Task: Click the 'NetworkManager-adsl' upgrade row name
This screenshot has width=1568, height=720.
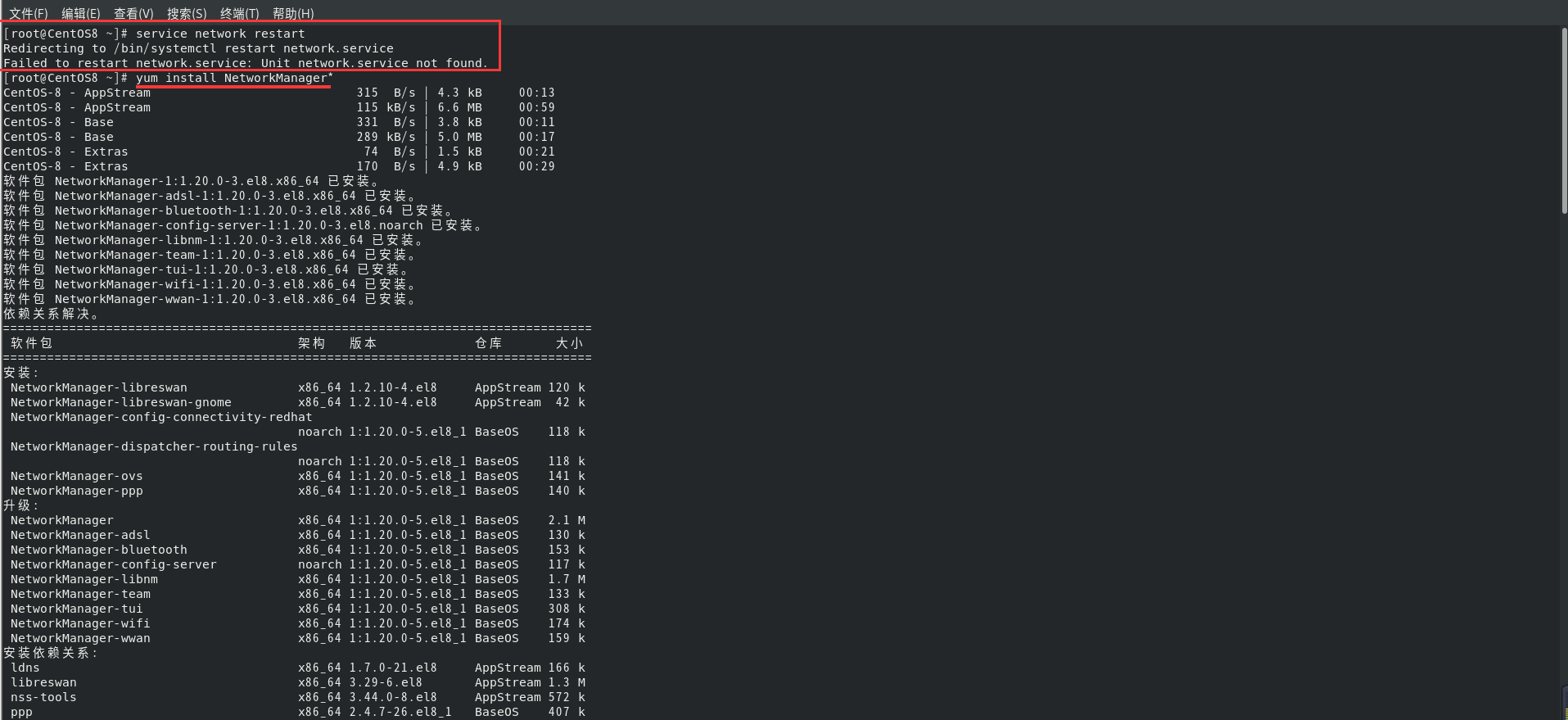Action: tap(80, 535)
